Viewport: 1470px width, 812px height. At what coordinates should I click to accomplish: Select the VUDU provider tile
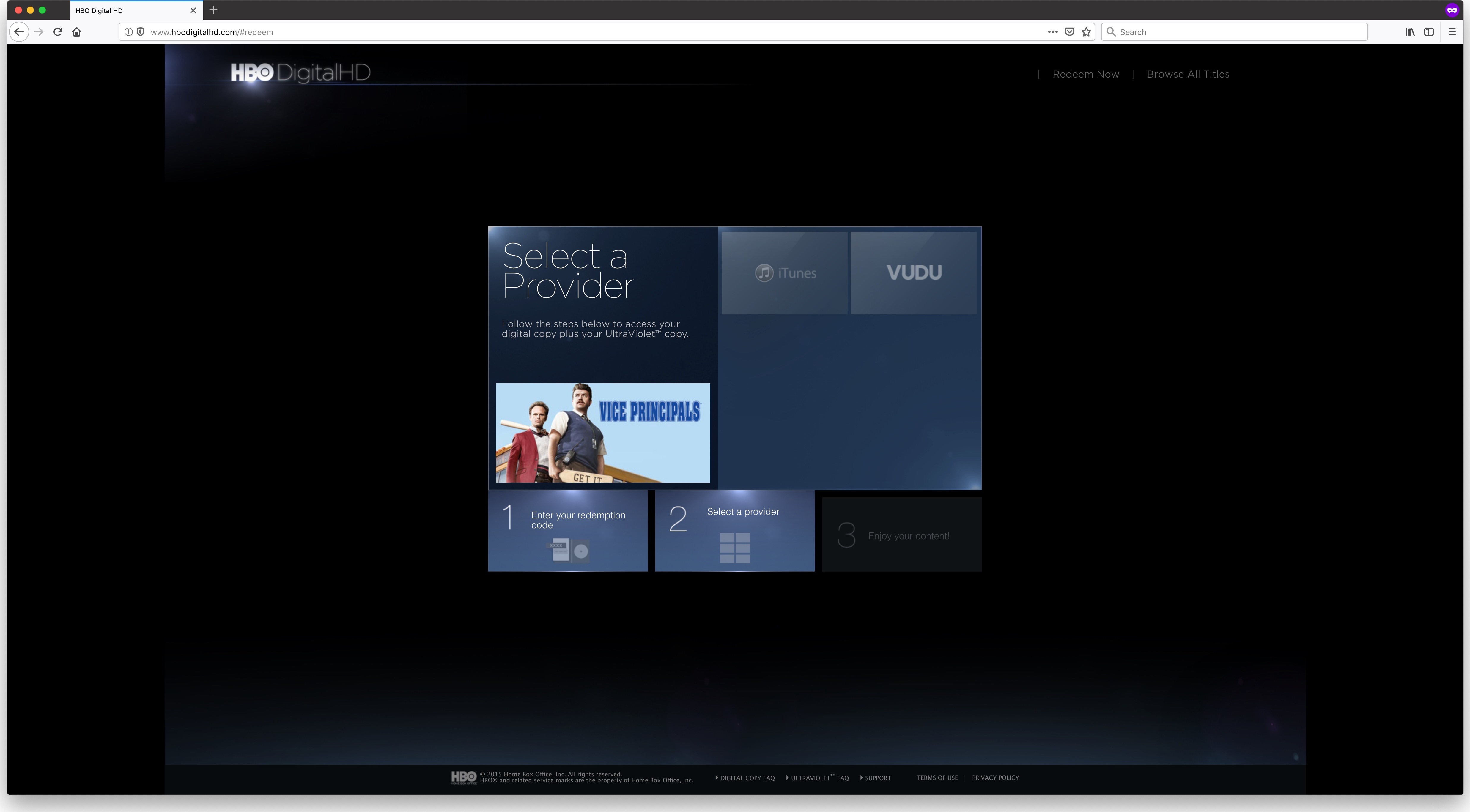[x=914, y=273]
